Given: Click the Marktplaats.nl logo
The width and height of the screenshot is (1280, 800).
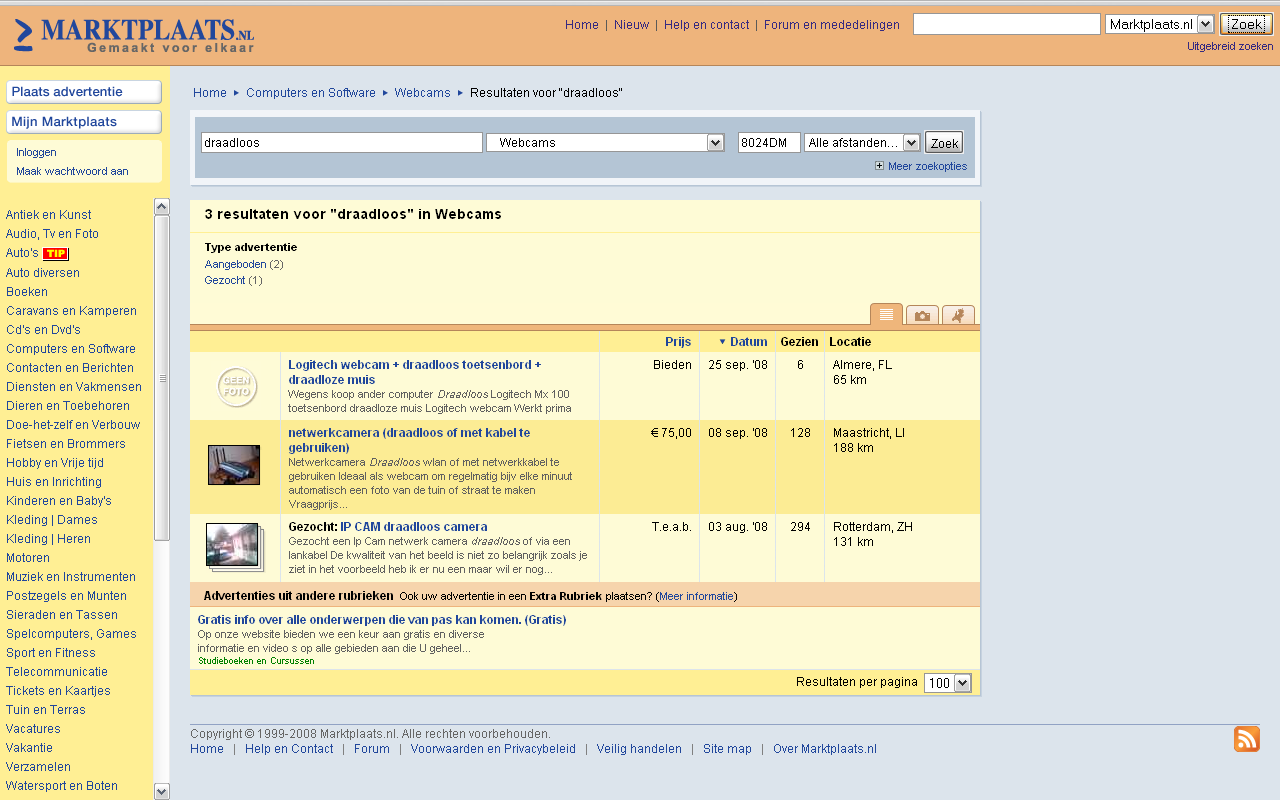Looking at the screenshot, I should (x=134, y=34).
